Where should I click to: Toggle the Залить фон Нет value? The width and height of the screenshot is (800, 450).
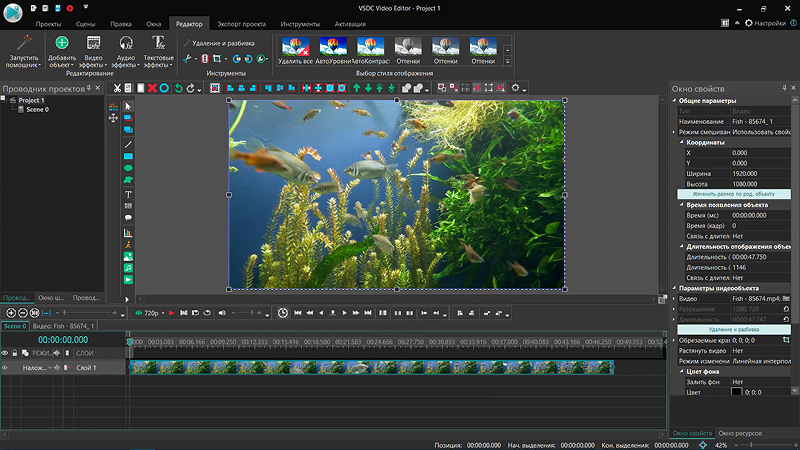coord(760,382)
